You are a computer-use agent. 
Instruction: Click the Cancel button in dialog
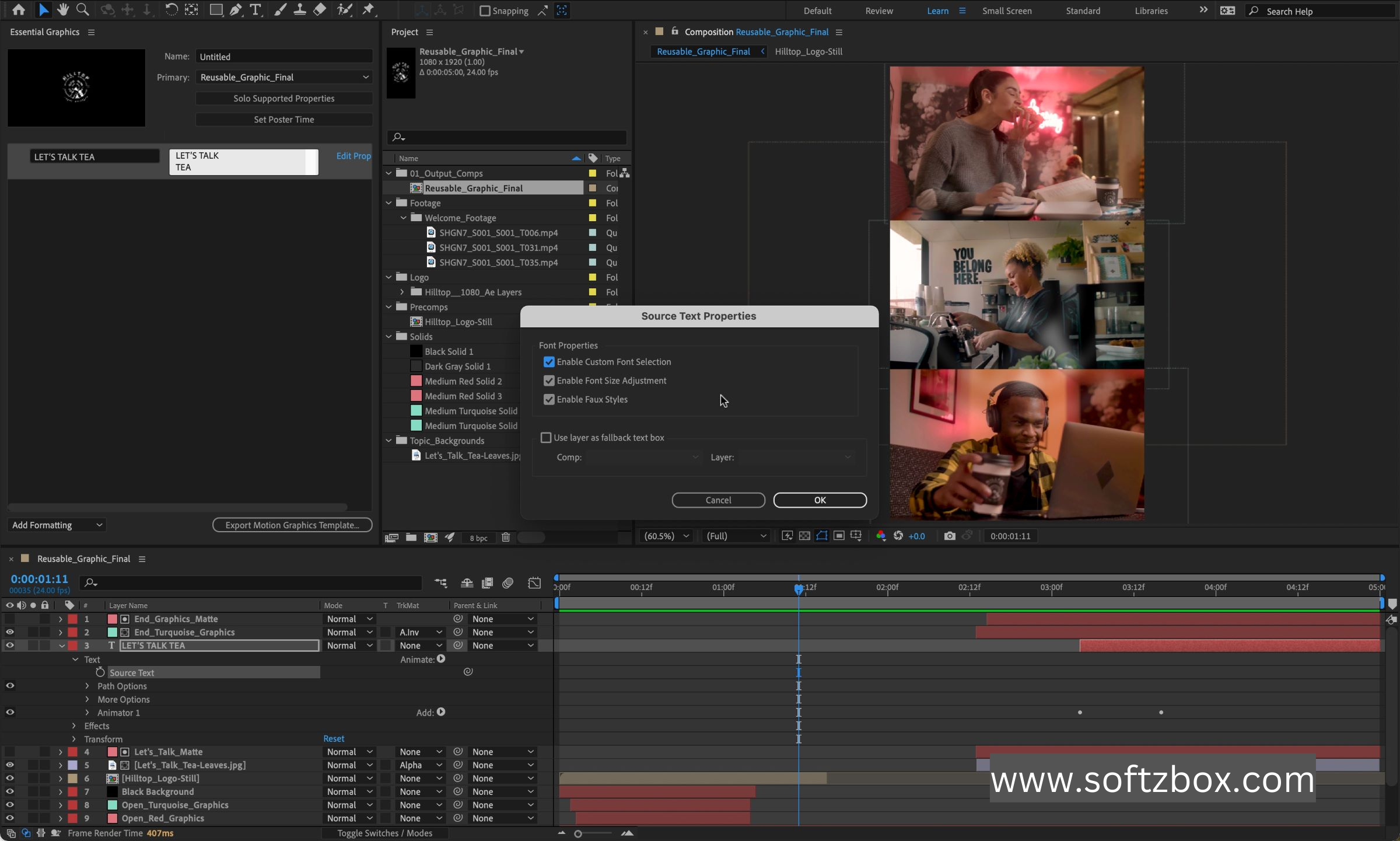pos(718,500)
